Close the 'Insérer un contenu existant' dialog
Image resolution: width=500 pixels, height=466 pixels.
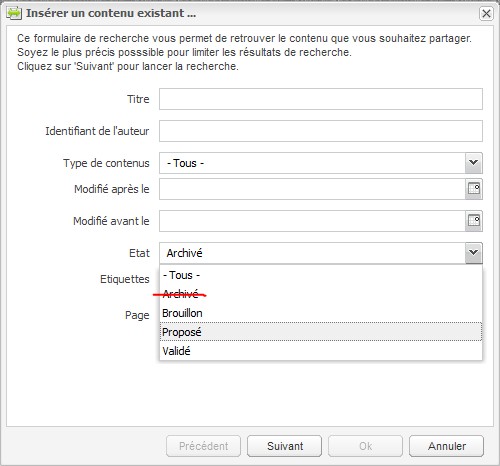coord(486,14)
